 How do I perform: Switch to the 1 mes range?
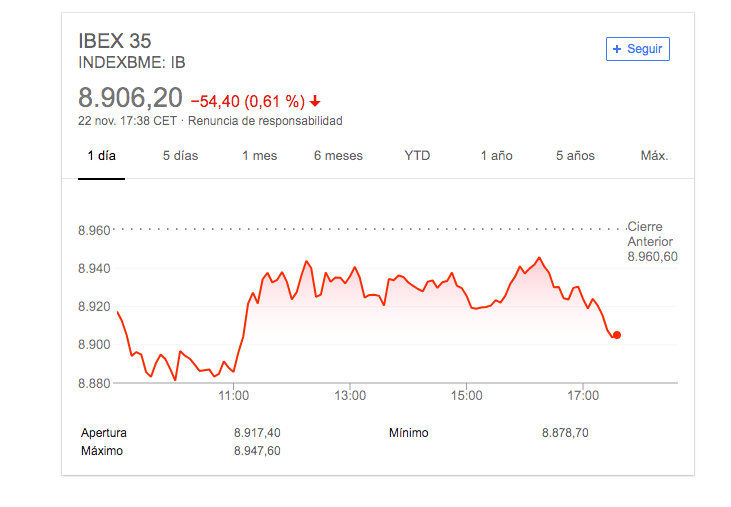coord(260,156)
